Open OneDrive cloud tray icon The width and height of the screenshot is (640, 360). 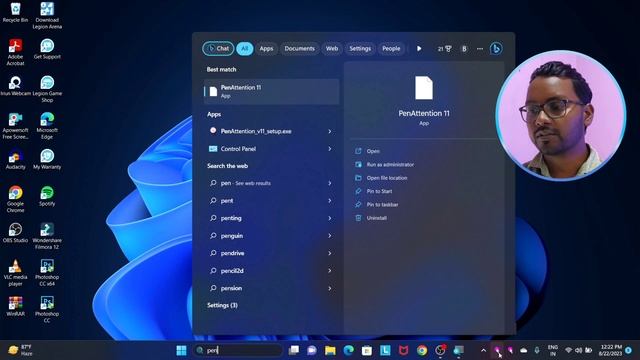(524, 350)
